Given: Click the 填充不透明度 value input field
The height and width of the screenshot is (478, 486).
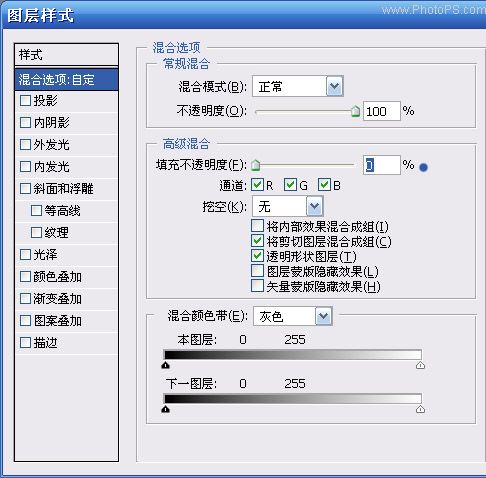Looking at the screenshot, I should pos(381,165).
